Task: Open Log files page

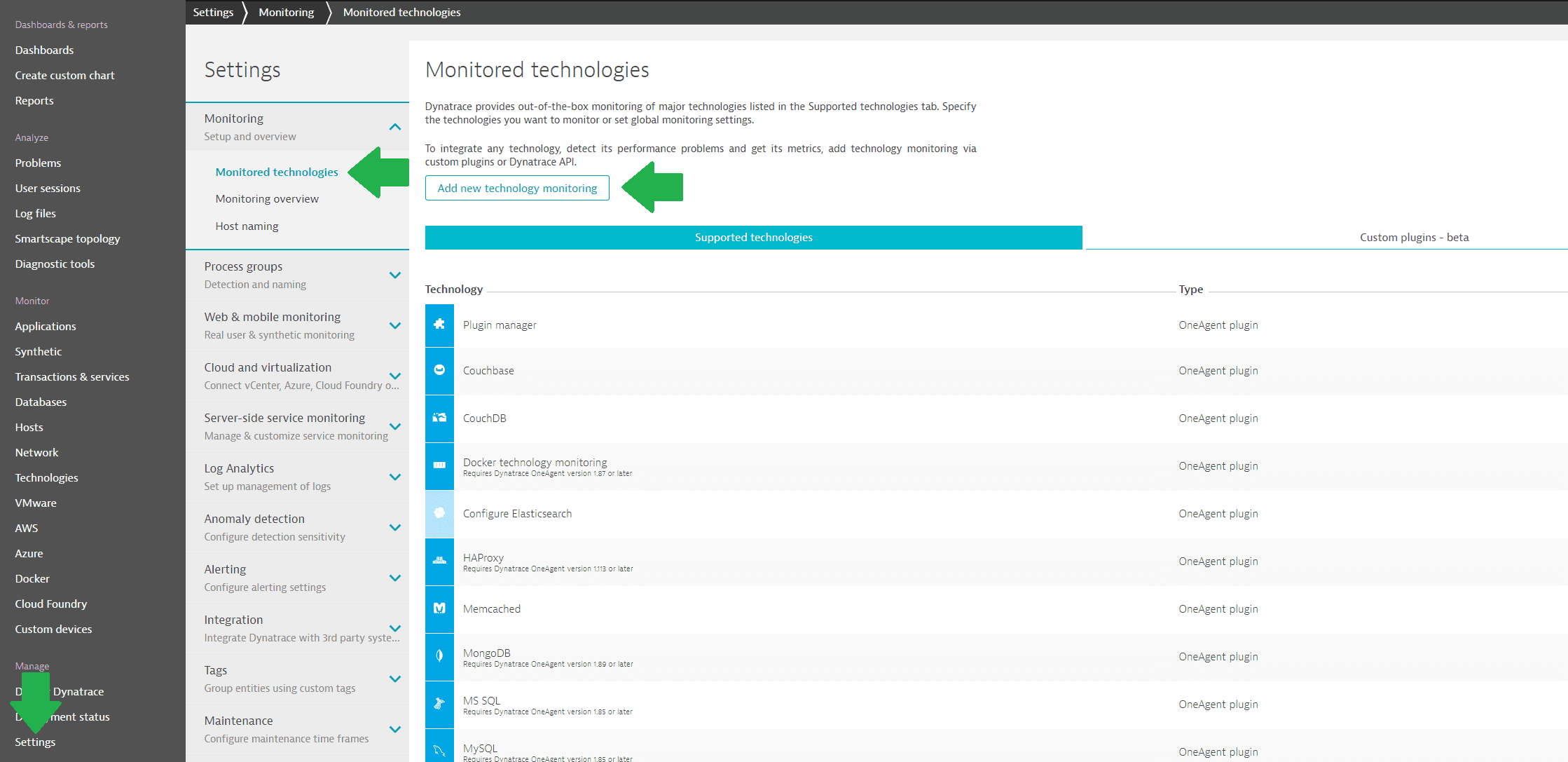Action: (35, 213)
